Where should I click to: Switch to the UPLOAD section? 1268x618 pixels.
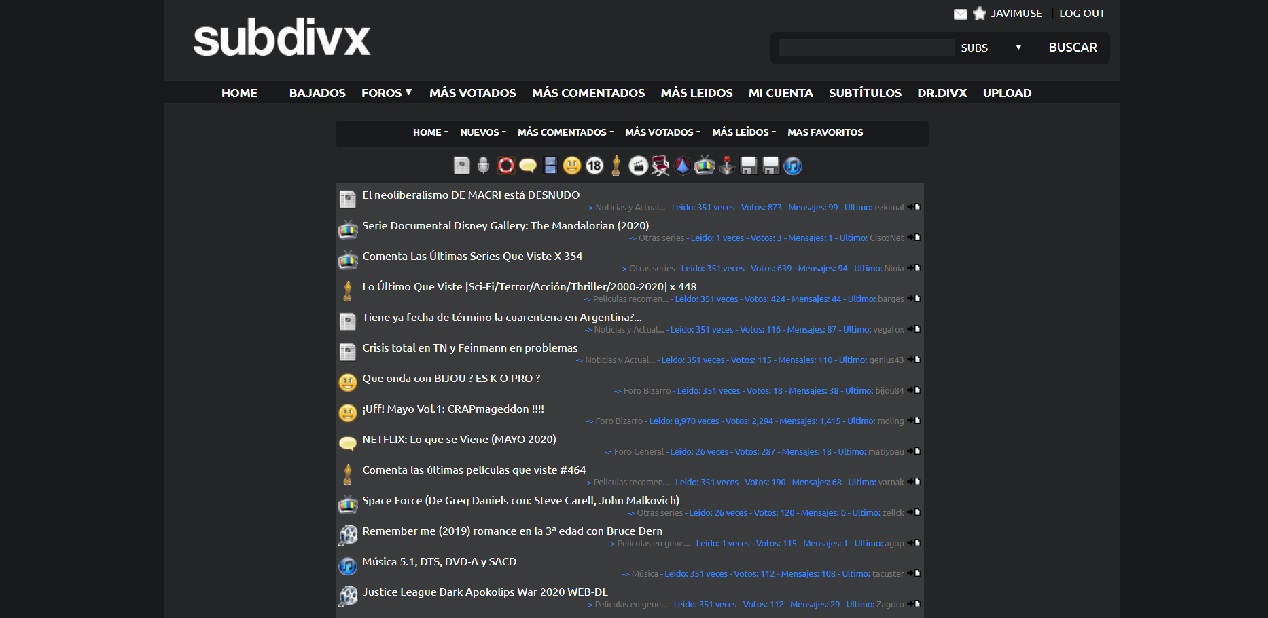[x=1007, y=92]
